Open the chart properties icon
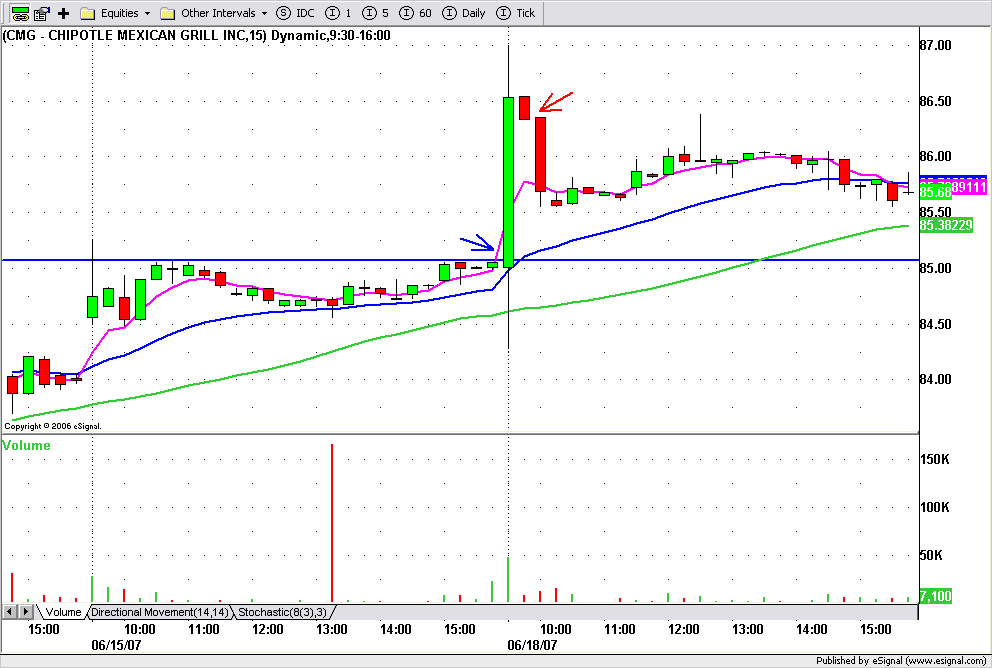Screen dimensions: 992x668 42,13
